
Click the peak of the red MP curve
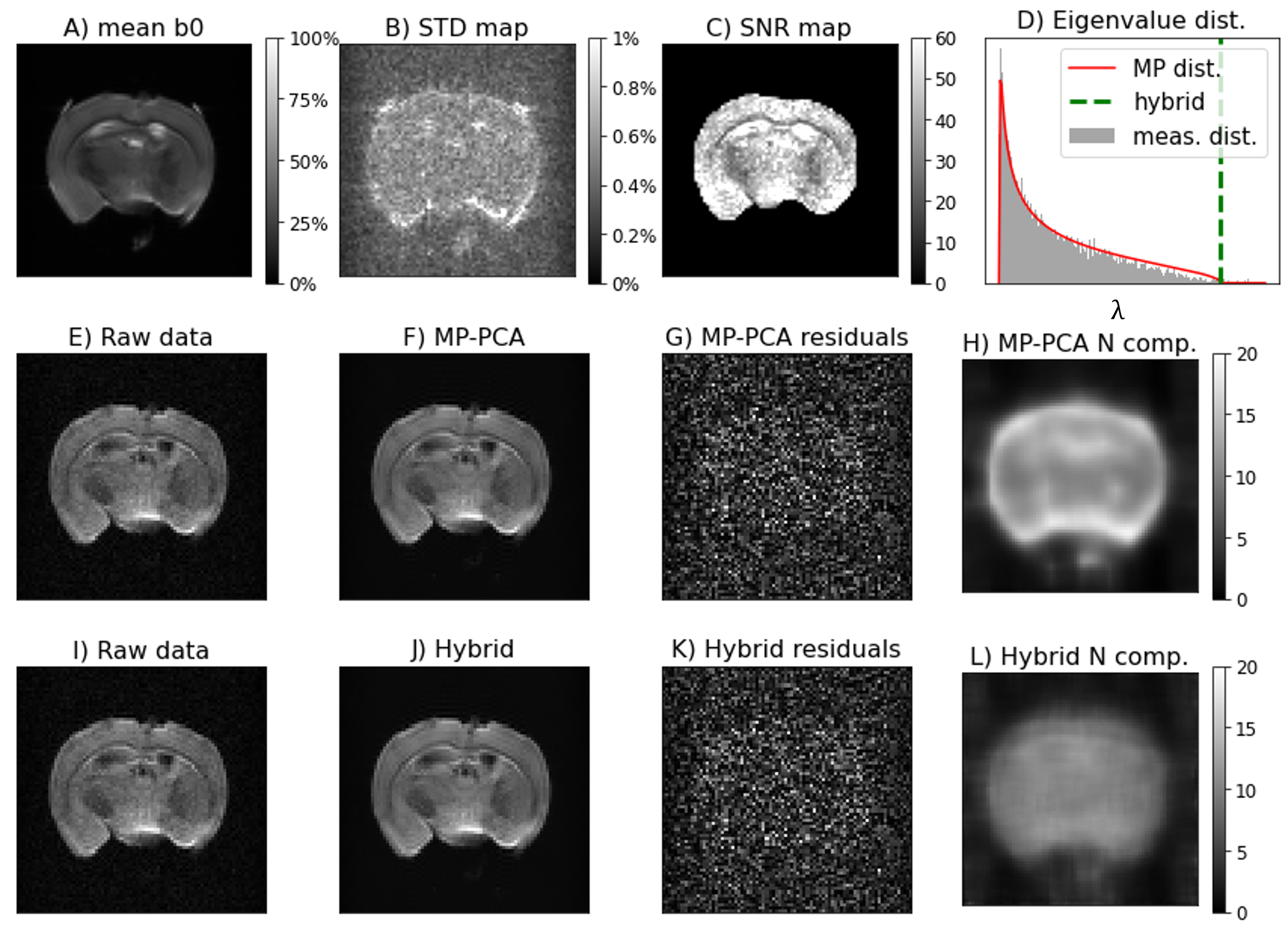1001,81
